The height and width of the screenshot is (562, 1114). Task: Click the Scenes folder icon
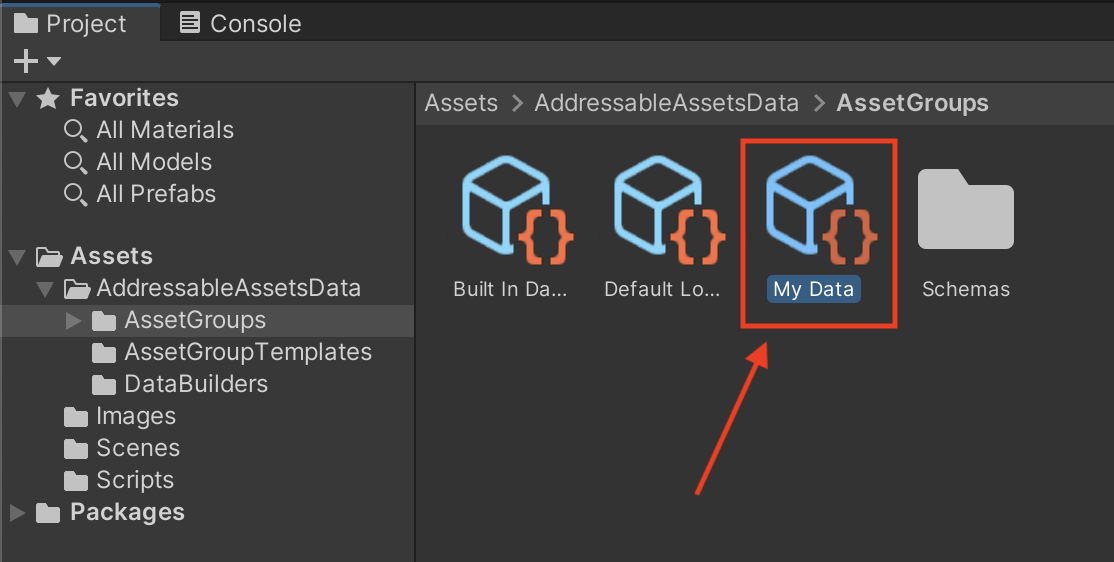pos(76,449)
